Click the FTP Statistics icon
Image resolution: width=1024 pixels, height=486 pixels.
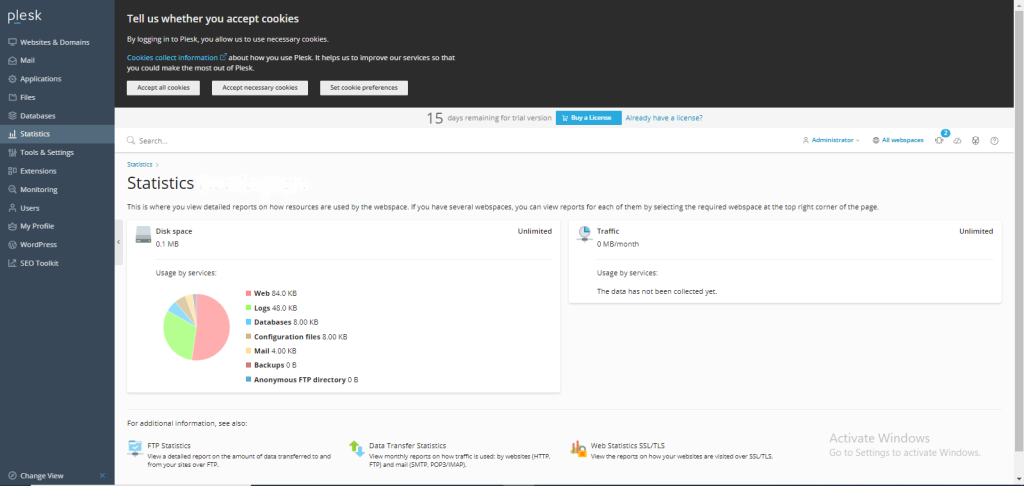point(135,448)
